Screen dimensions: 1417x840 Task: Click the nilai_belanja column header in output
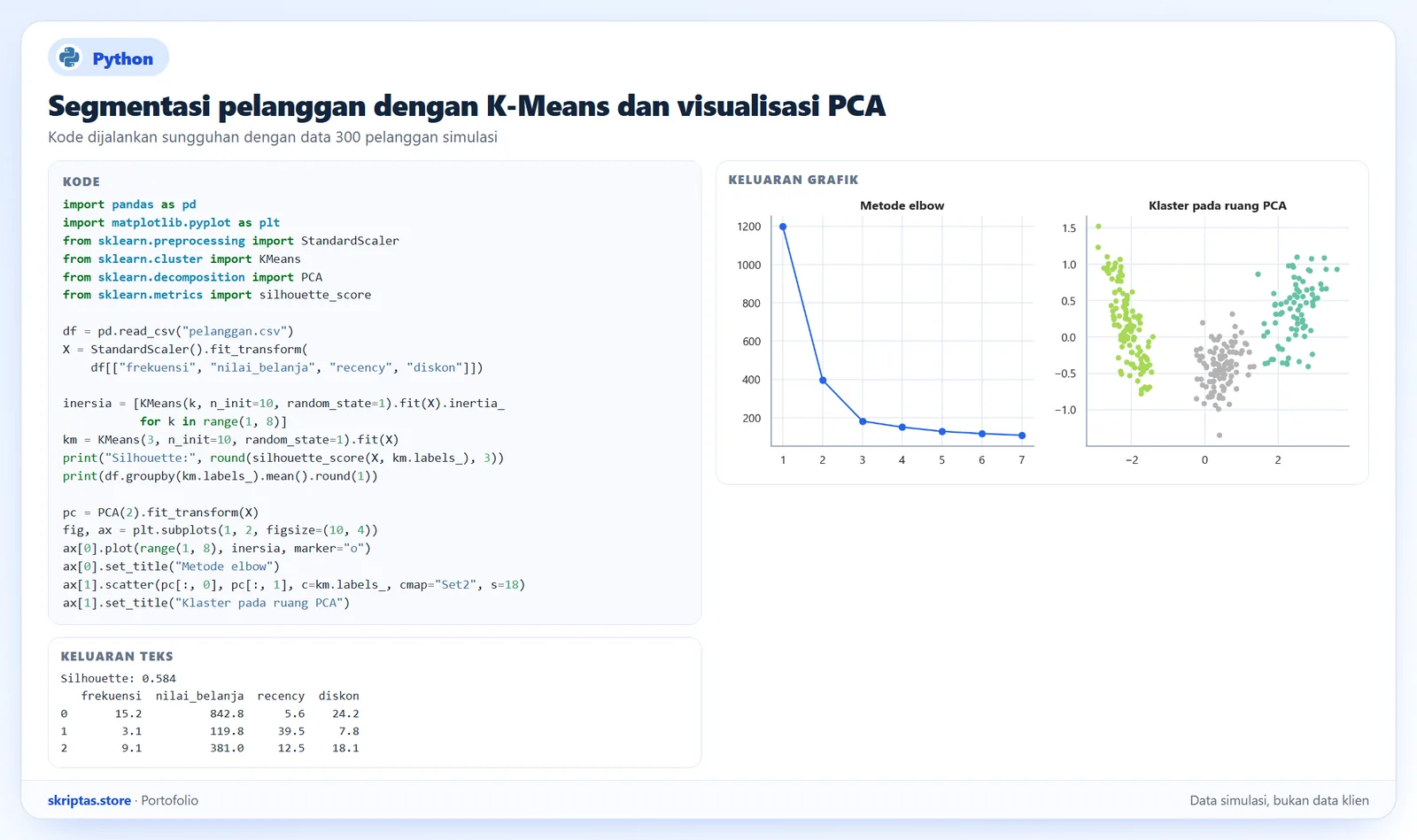[x=199, y=696]
